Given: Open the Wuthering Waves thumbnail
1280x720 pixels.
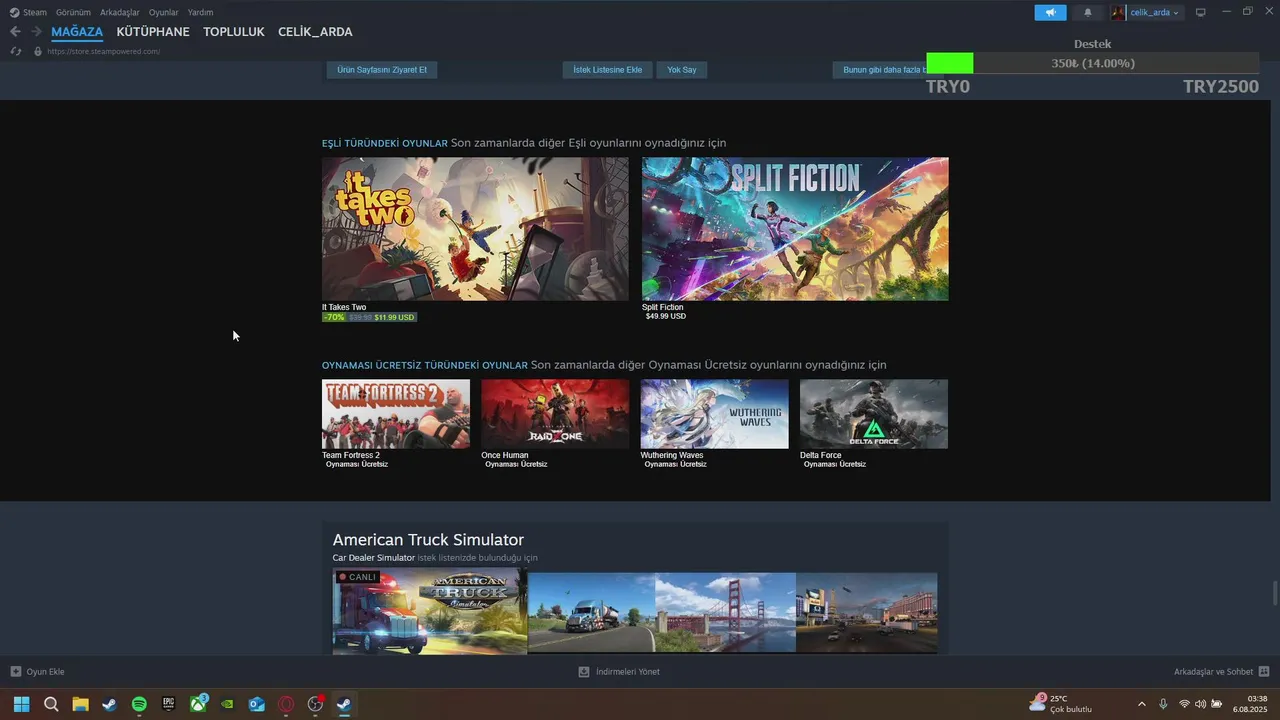Looking at the screenshot, I should (714, 414).
